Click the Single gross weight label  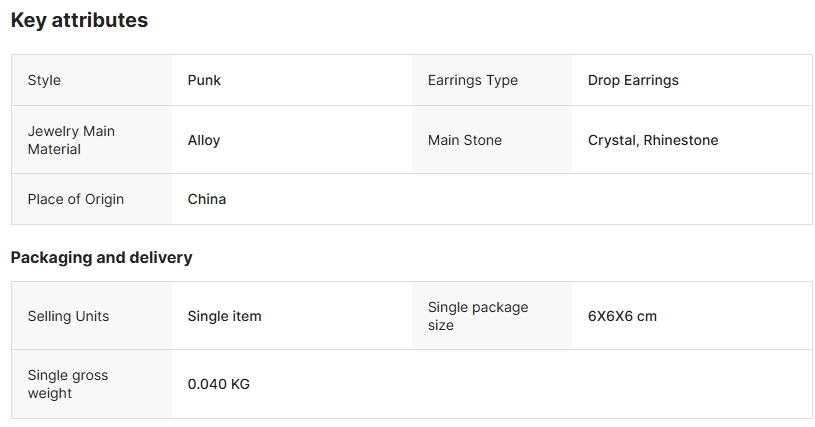tap(68, 384)
